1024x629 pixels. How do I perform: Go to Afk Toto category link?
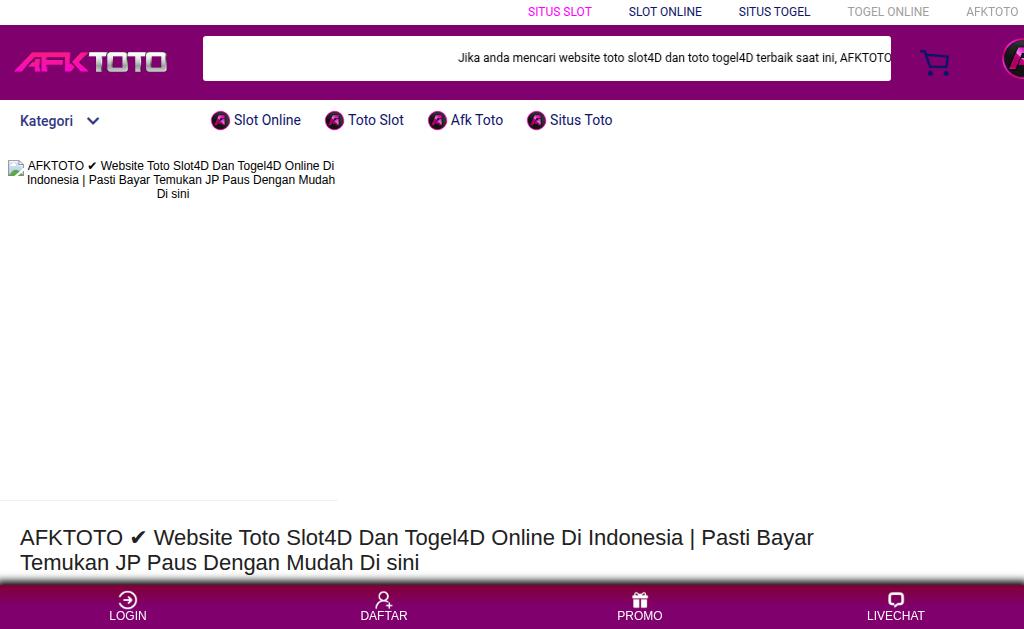click(x=477, y=120)
